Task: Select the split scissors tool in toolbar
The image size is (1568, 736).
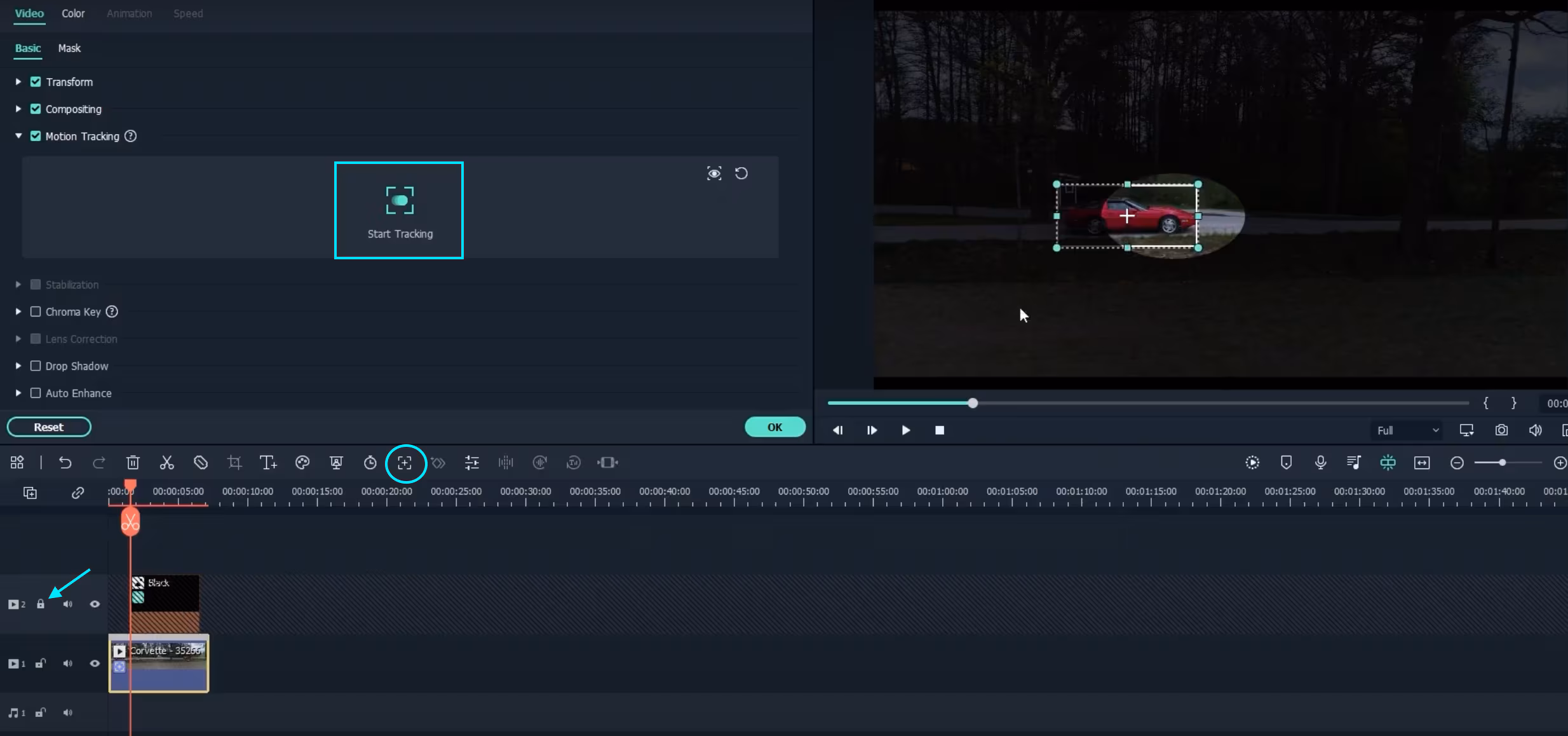Action: click(166, 463)
